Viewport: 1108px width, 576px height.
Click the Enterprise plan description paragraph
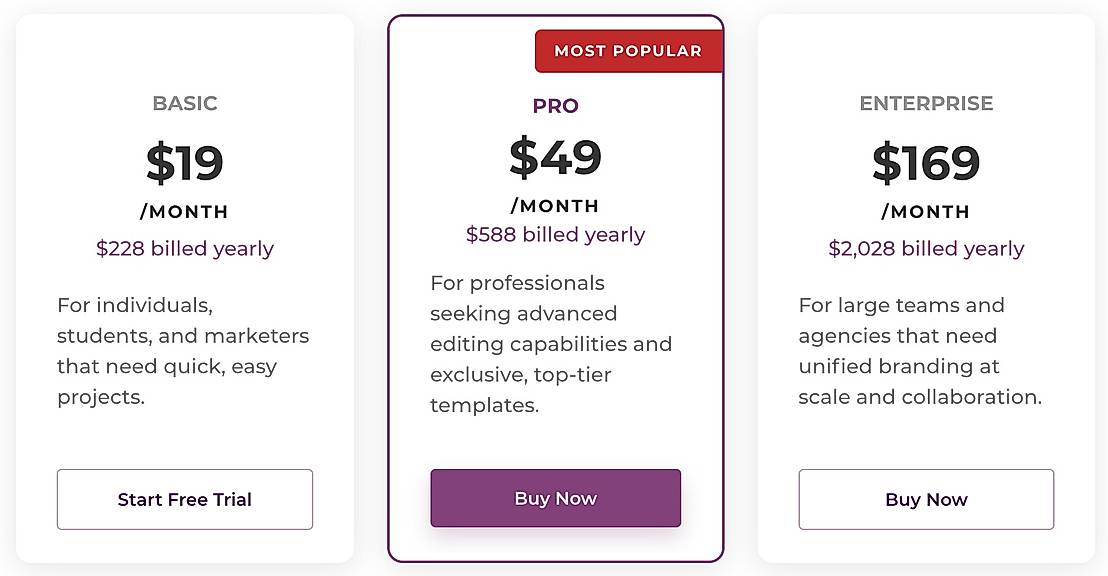920,351
